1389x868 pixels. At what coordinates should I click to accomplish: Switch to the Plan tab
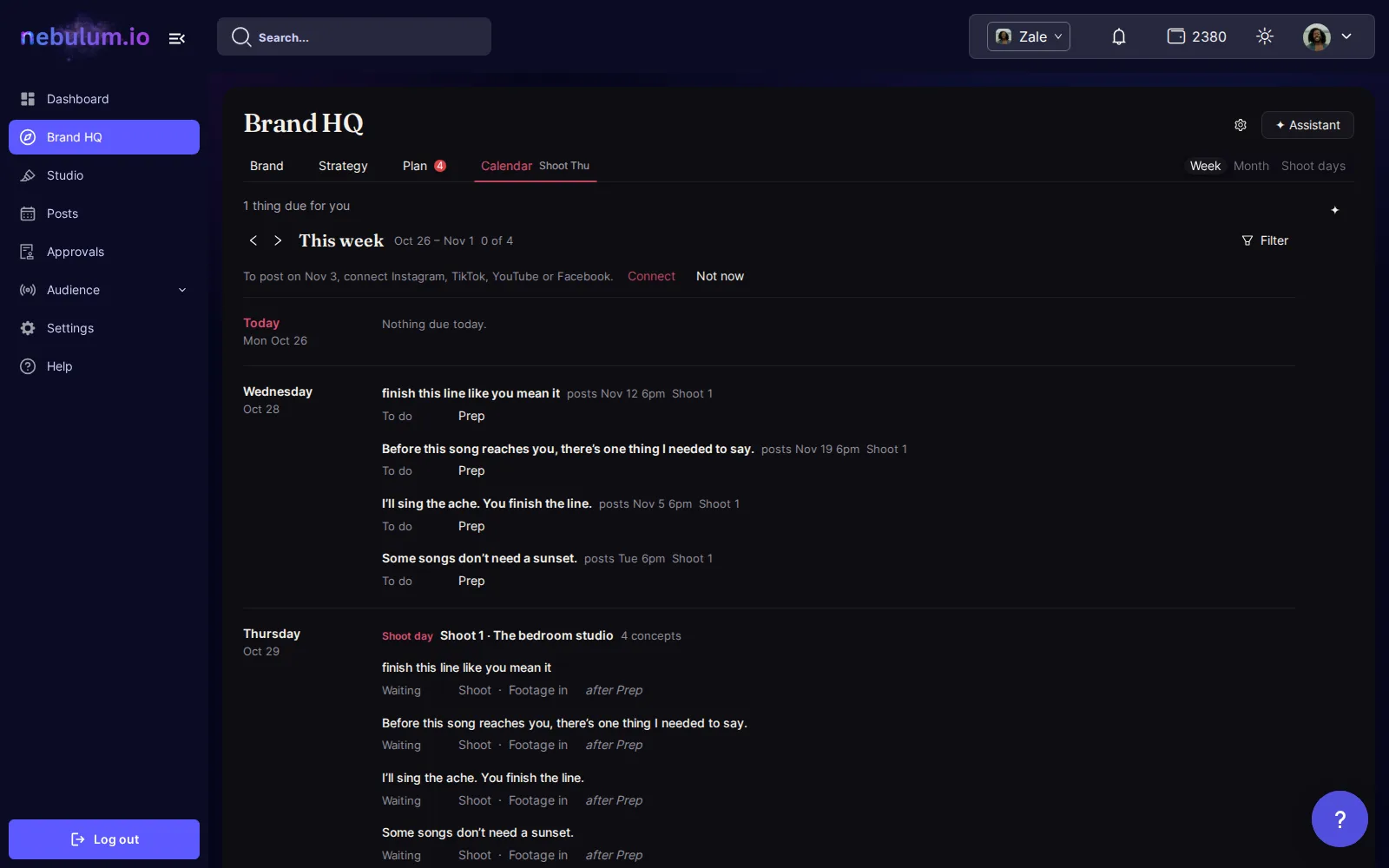point(424,166)
